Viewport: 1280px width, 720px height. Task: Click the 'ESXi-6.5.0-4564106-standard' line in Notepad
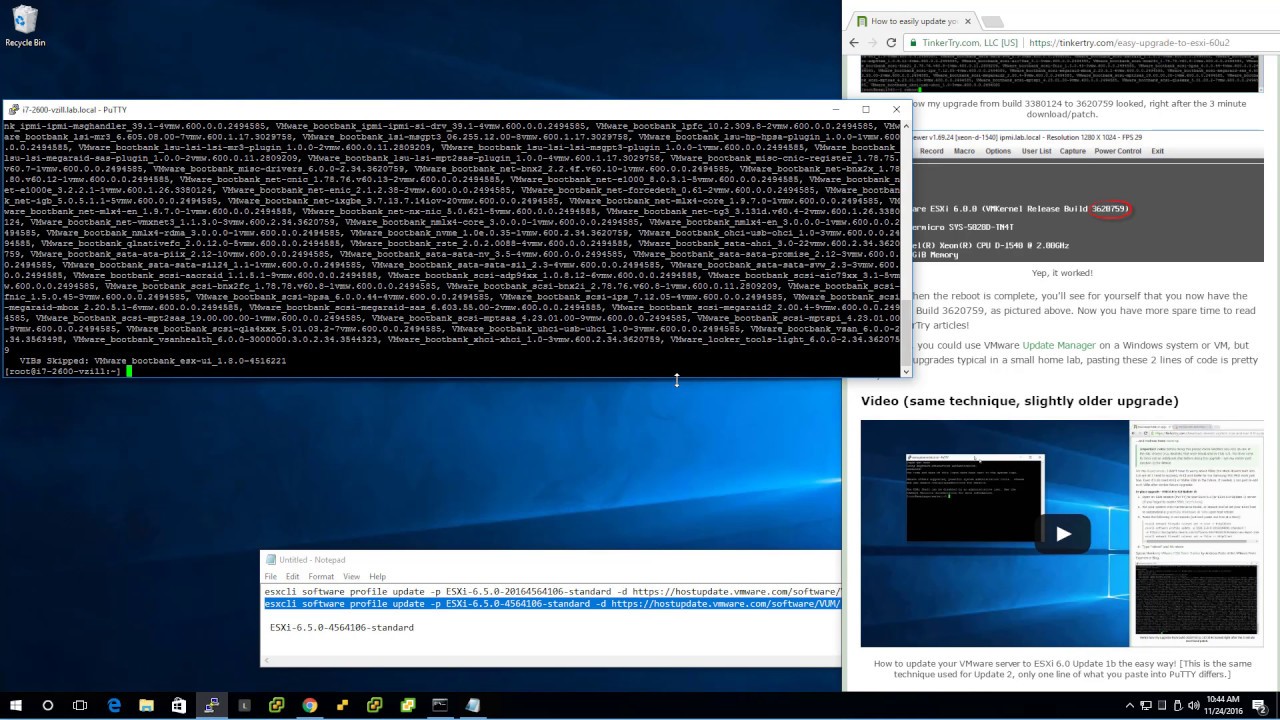(x=342, y=627)
